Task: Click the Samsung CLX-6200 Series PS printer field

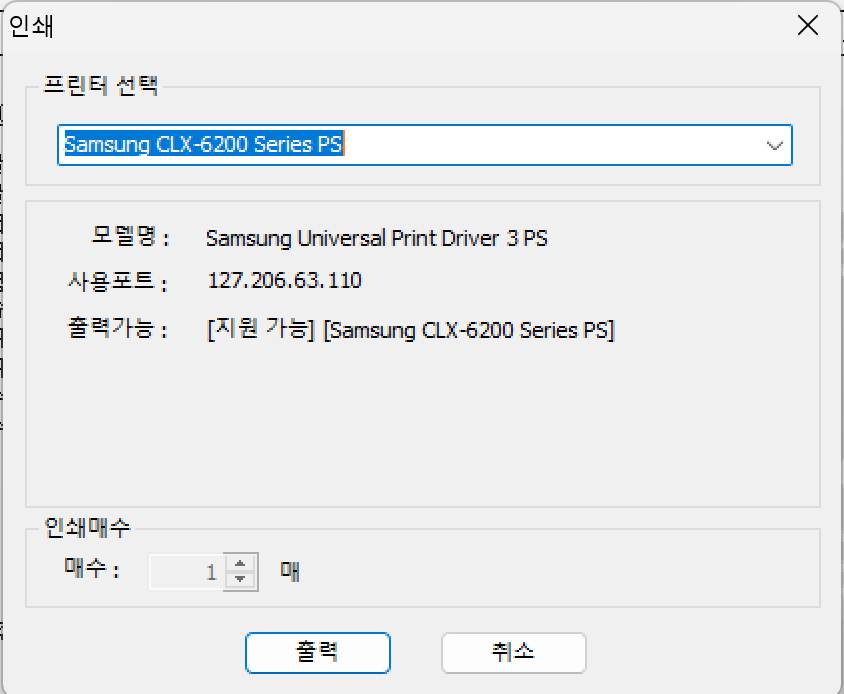Action: (x=425, y=145)
